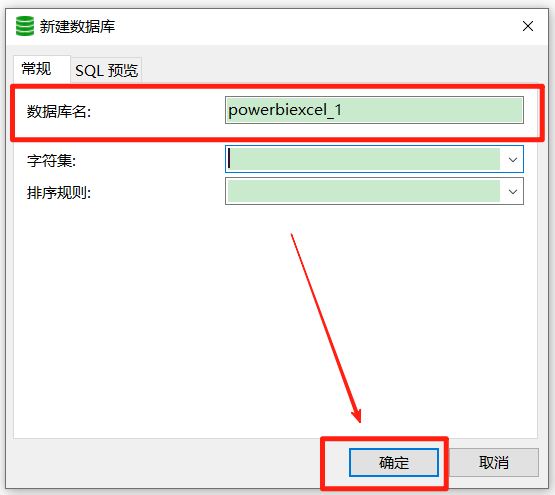Click the 数据库名 label
This screenshot has height=495, width=555.
[59, 112]
